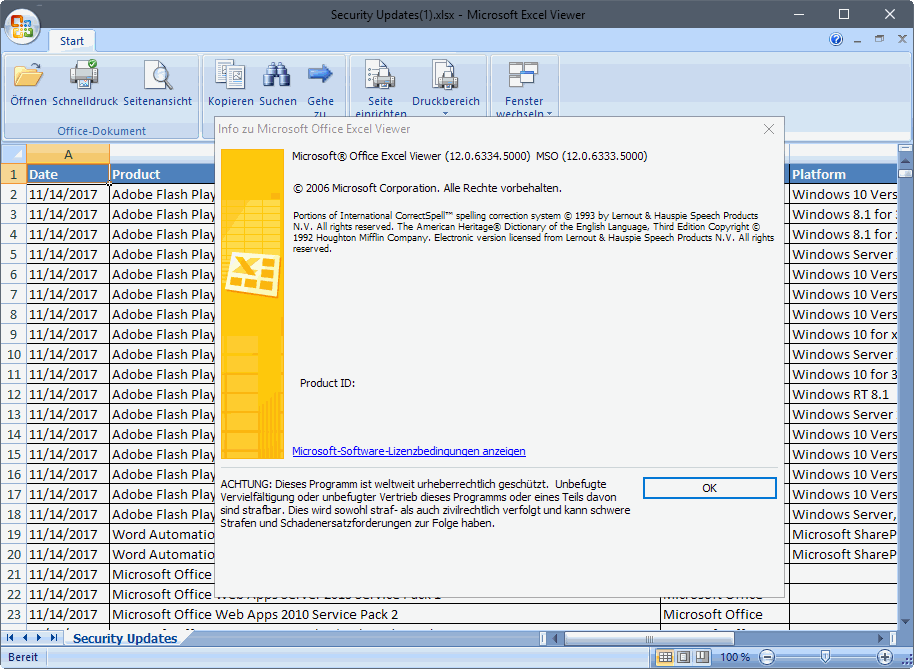Dismiss the info dialog with OK
This screenshot has height=669, width=914.
(x=709, y=487)
